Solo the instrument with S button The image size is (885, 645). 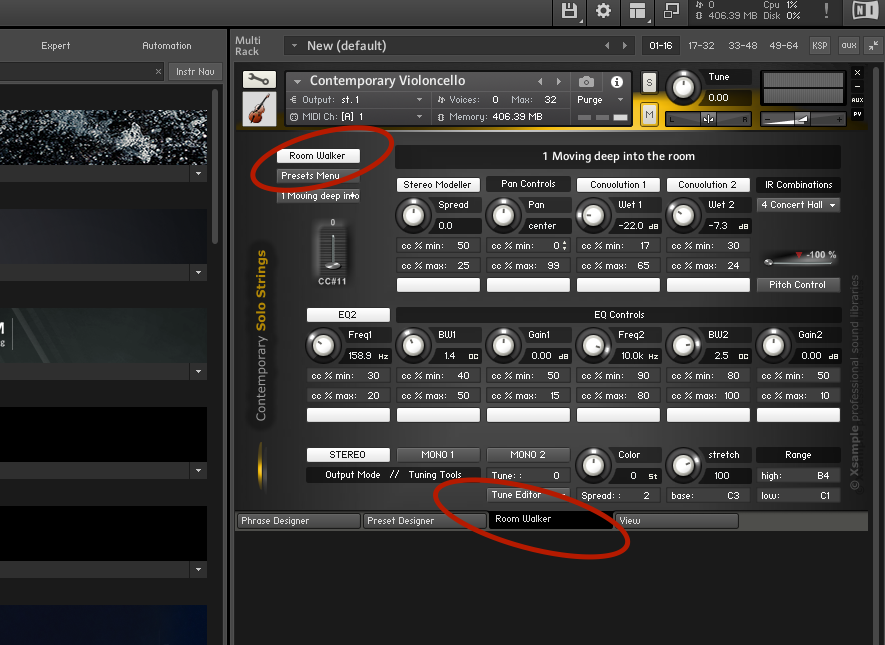[x=649, y=83]
